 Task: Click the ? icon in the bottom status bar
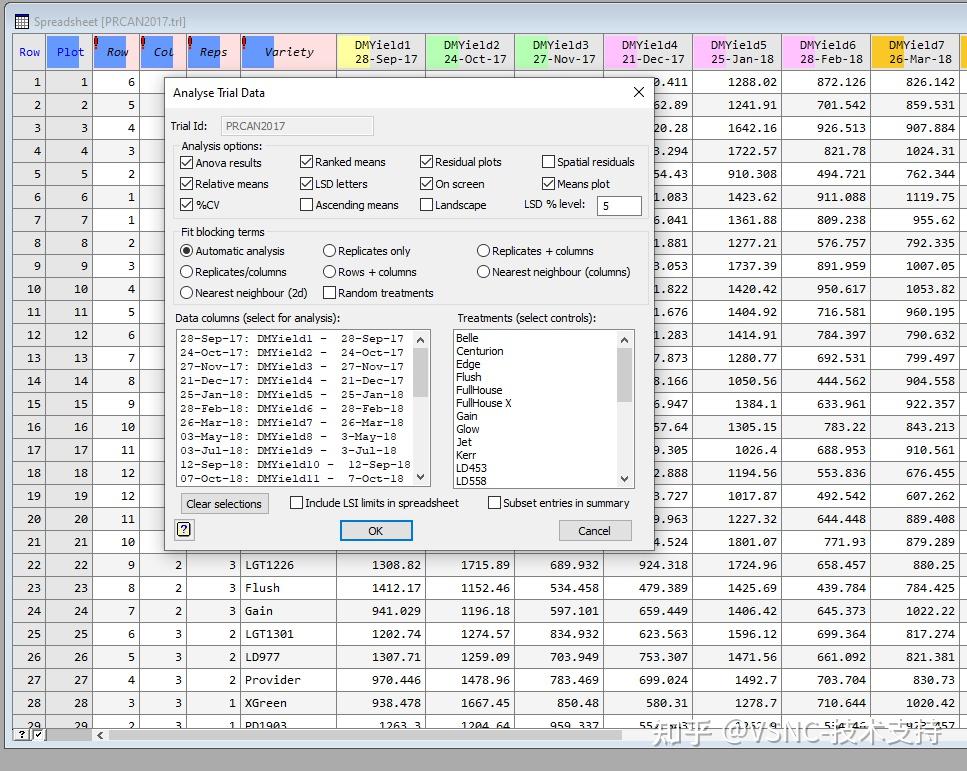click(21, 734)
